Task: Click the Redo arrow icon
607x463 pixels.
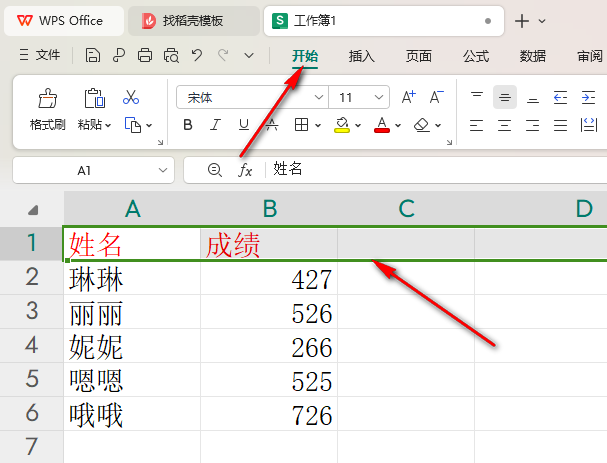Action: point(223,55)
